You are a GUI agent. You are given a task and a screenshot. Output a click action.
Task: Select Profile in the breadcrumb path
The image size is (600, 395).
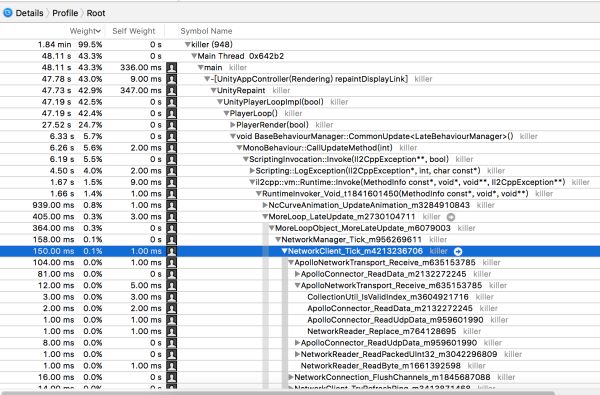click(x=65, y=13)
